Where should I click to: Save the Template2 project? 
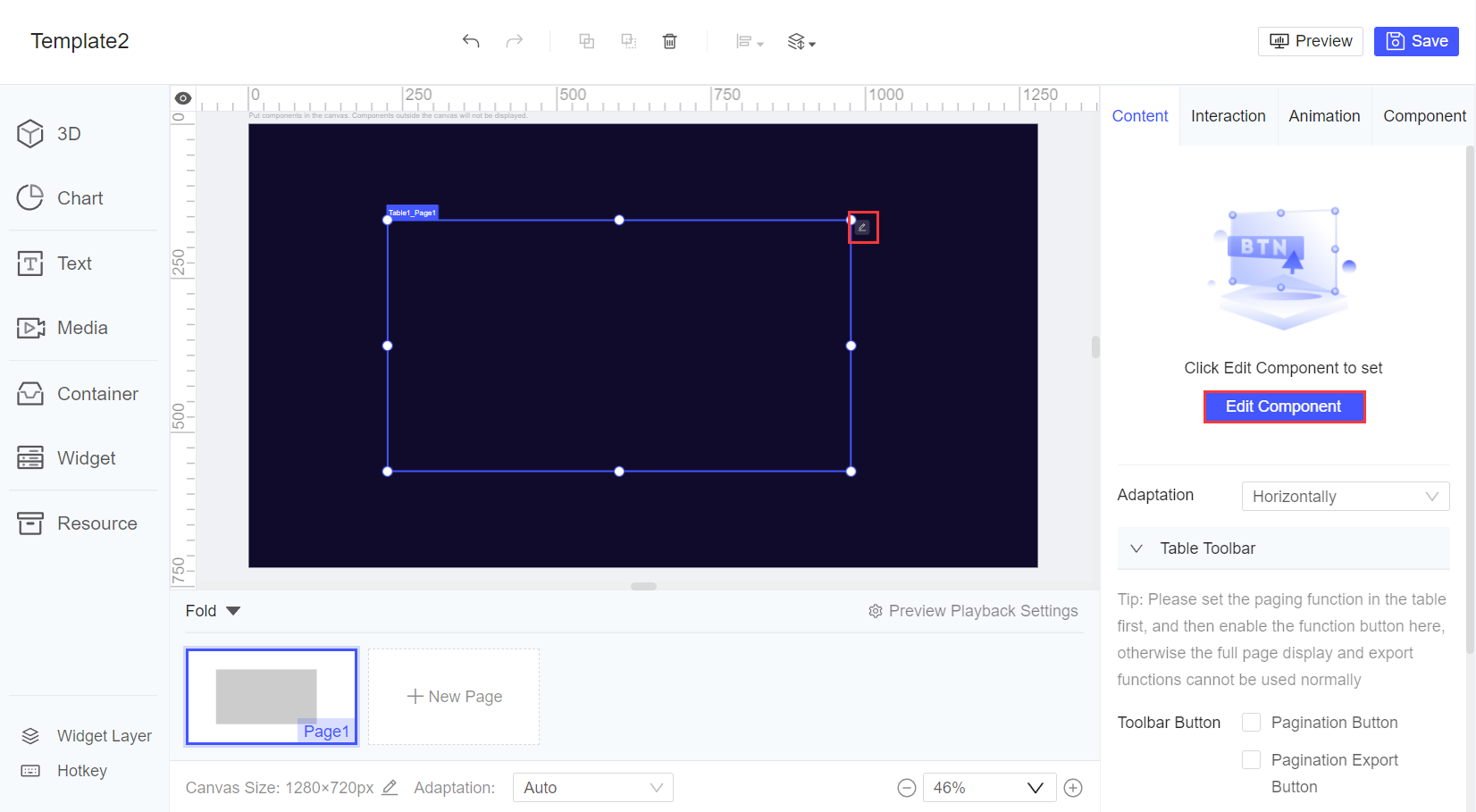pyautogui.click(x=1416, y=41)
